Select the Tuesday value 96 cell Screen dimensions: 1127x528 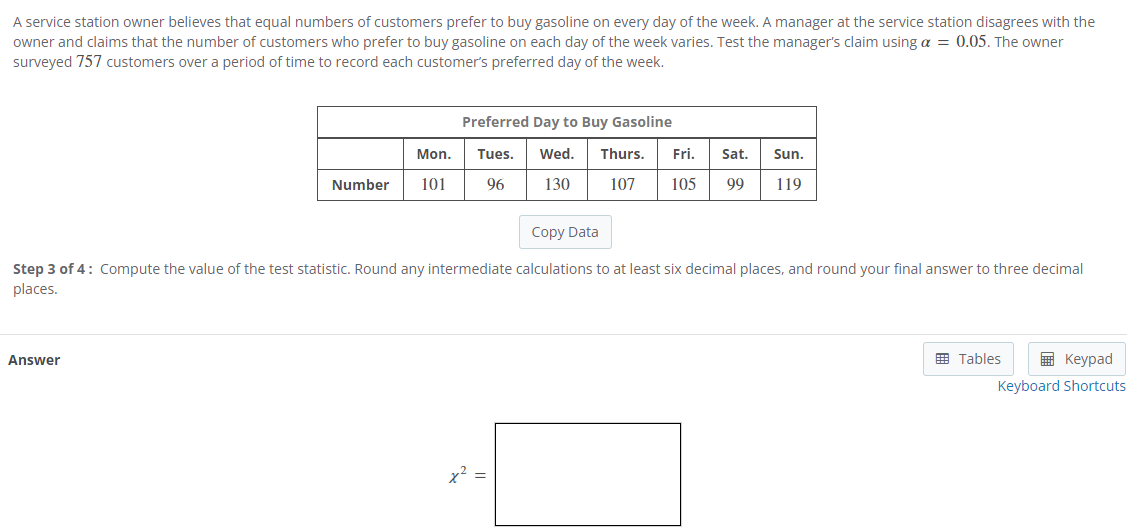[495, 185]
